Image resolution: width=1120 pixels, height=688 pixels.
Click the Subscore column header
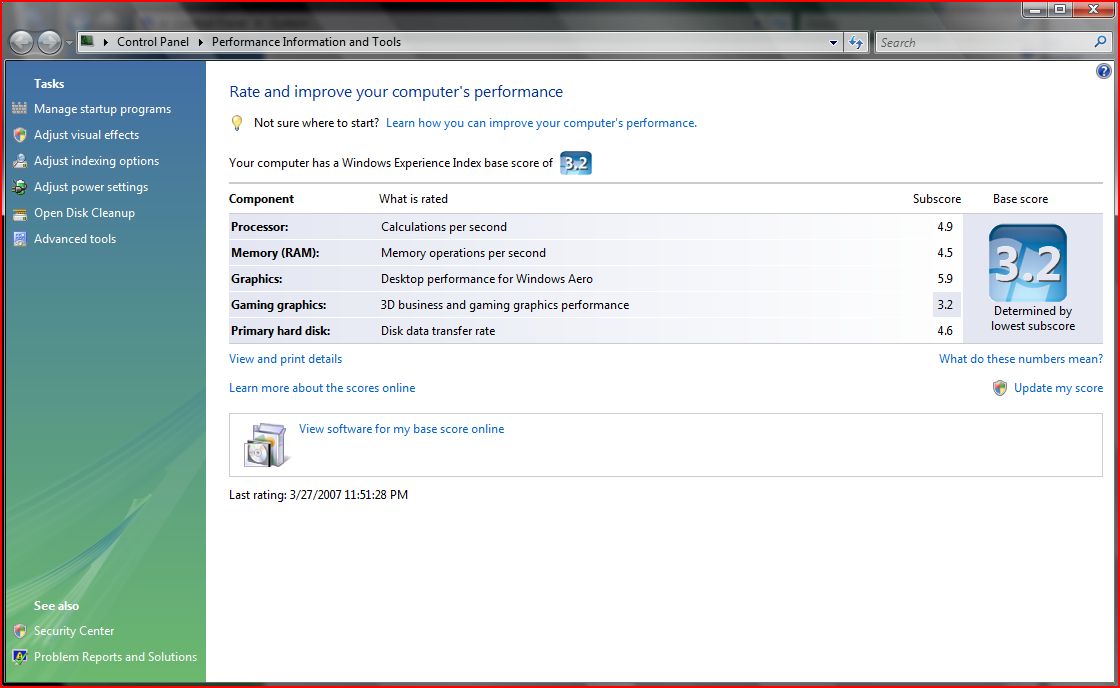pyautogui.click(x=936, y=199)
